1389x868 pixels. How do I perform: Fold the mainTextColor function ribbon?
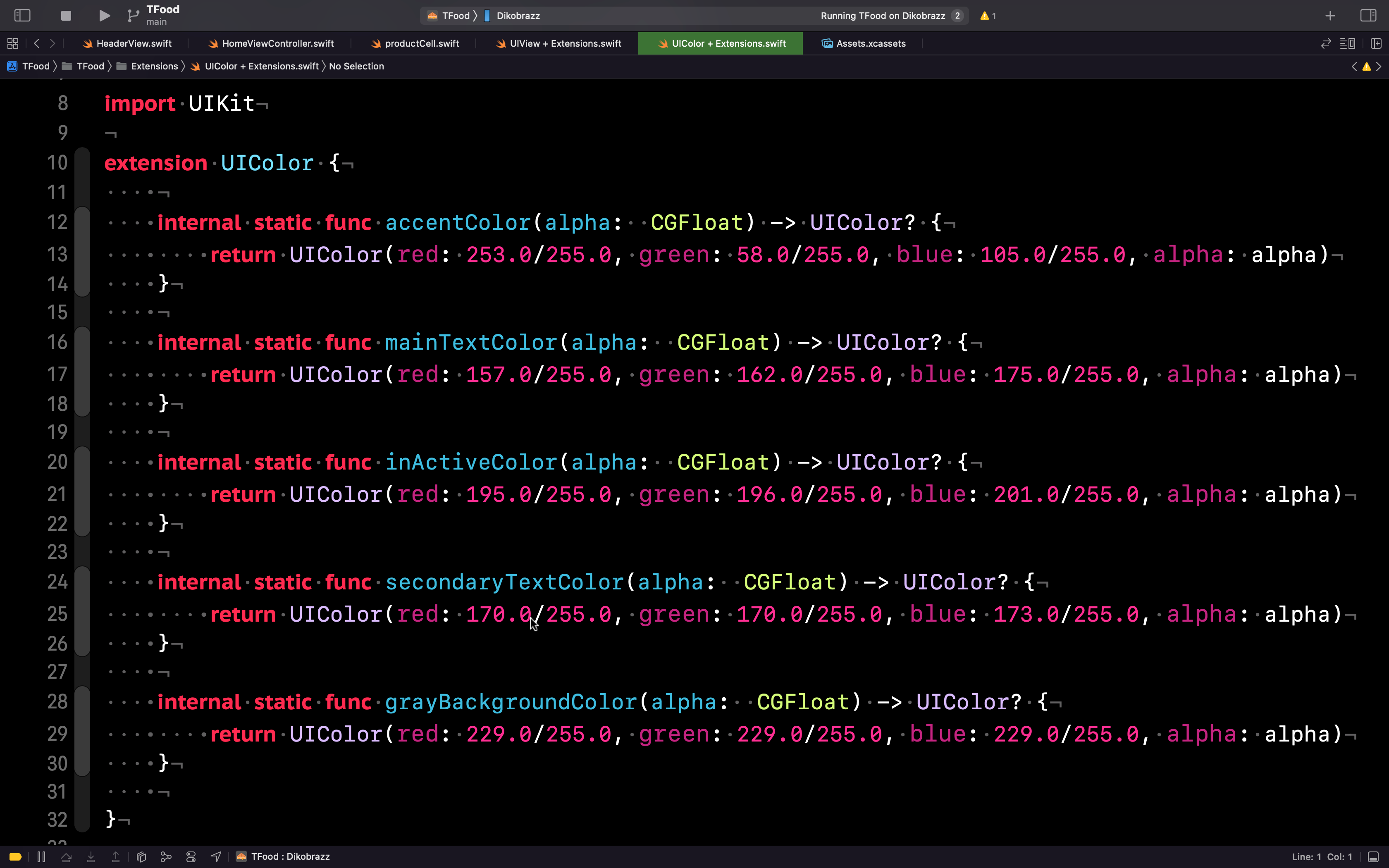point(83,372)
